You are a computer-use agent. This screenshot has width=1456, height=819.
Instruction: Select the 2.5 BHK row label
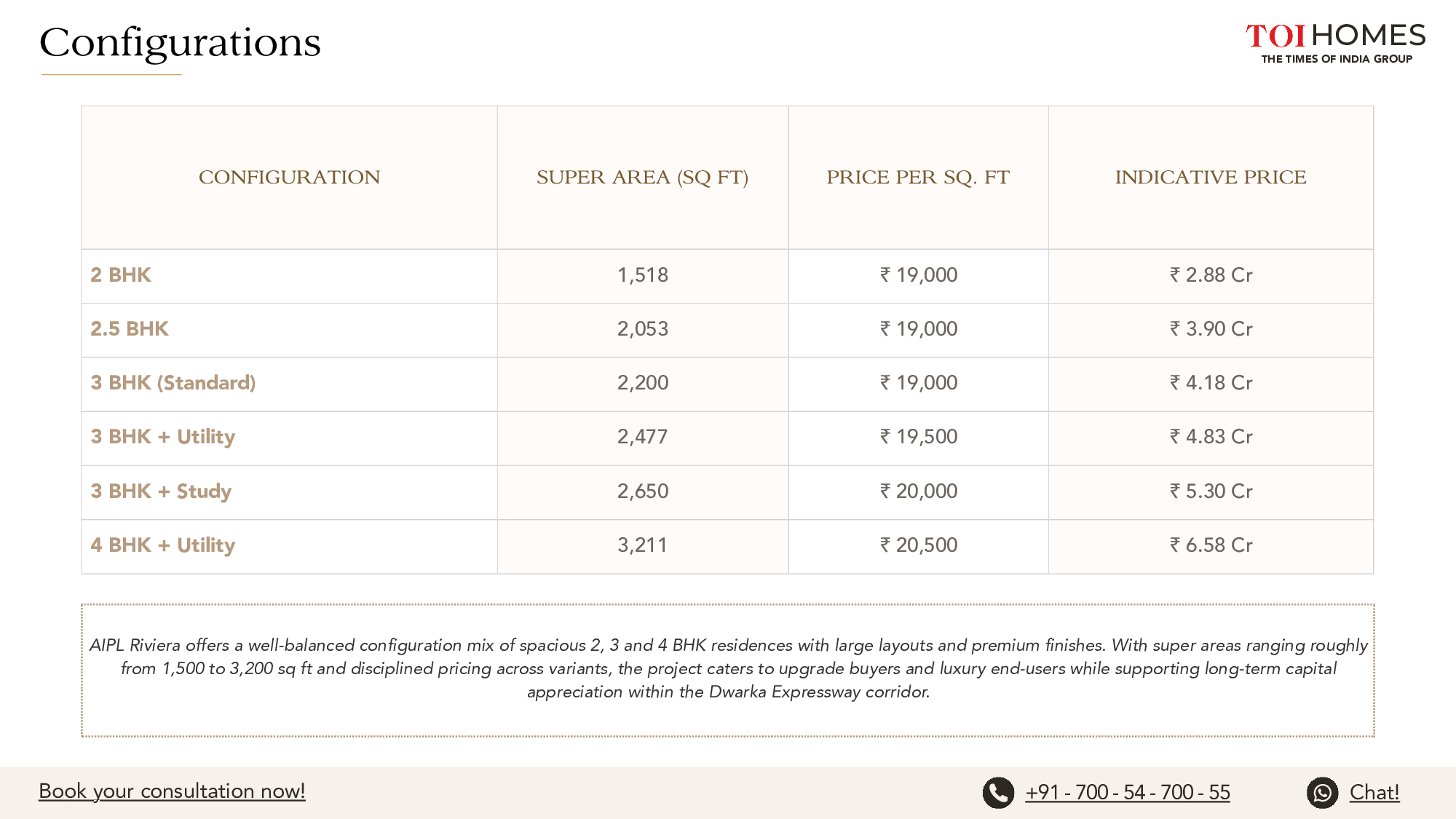pos(130,329)
